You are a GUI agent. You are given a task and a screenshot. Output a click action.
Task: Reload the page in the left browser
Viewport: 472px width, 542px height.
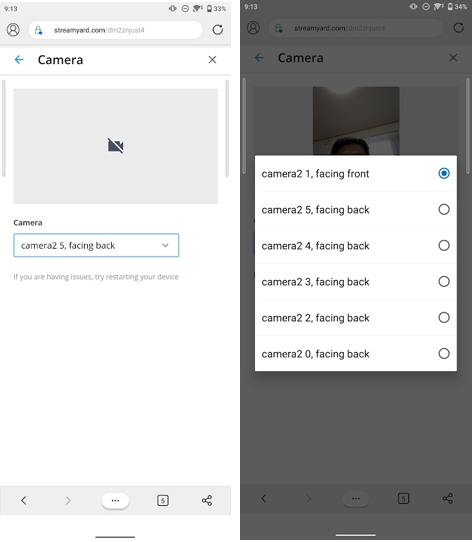218,30
